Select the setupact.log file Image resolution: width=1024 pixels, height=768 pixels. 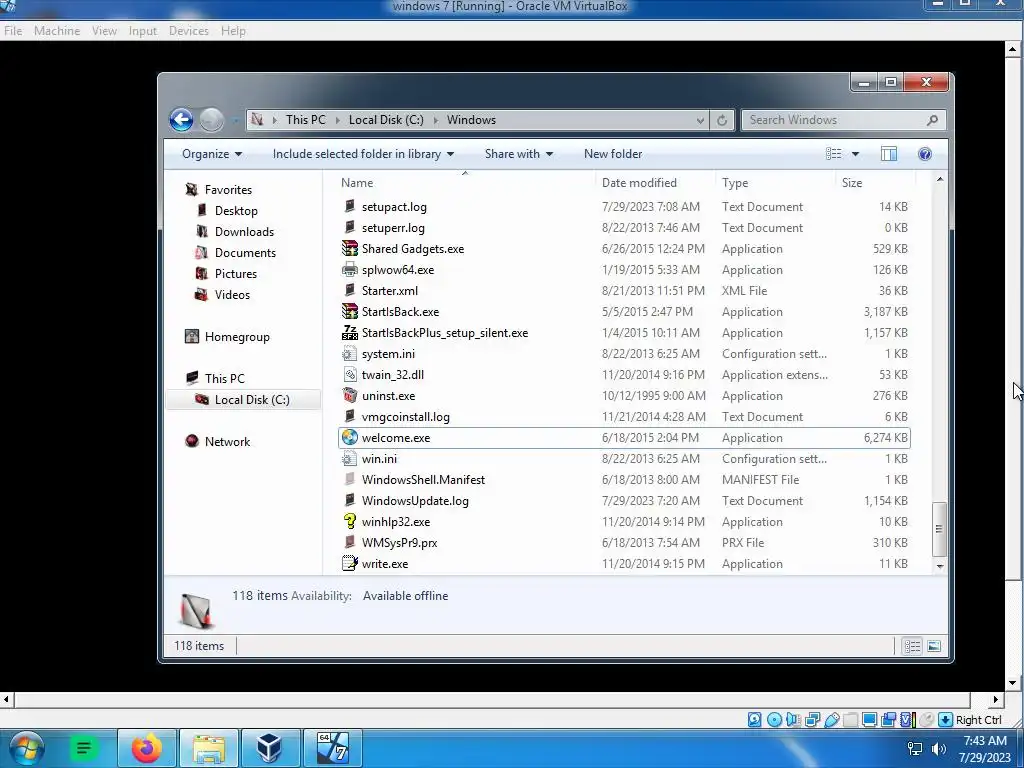394,207
